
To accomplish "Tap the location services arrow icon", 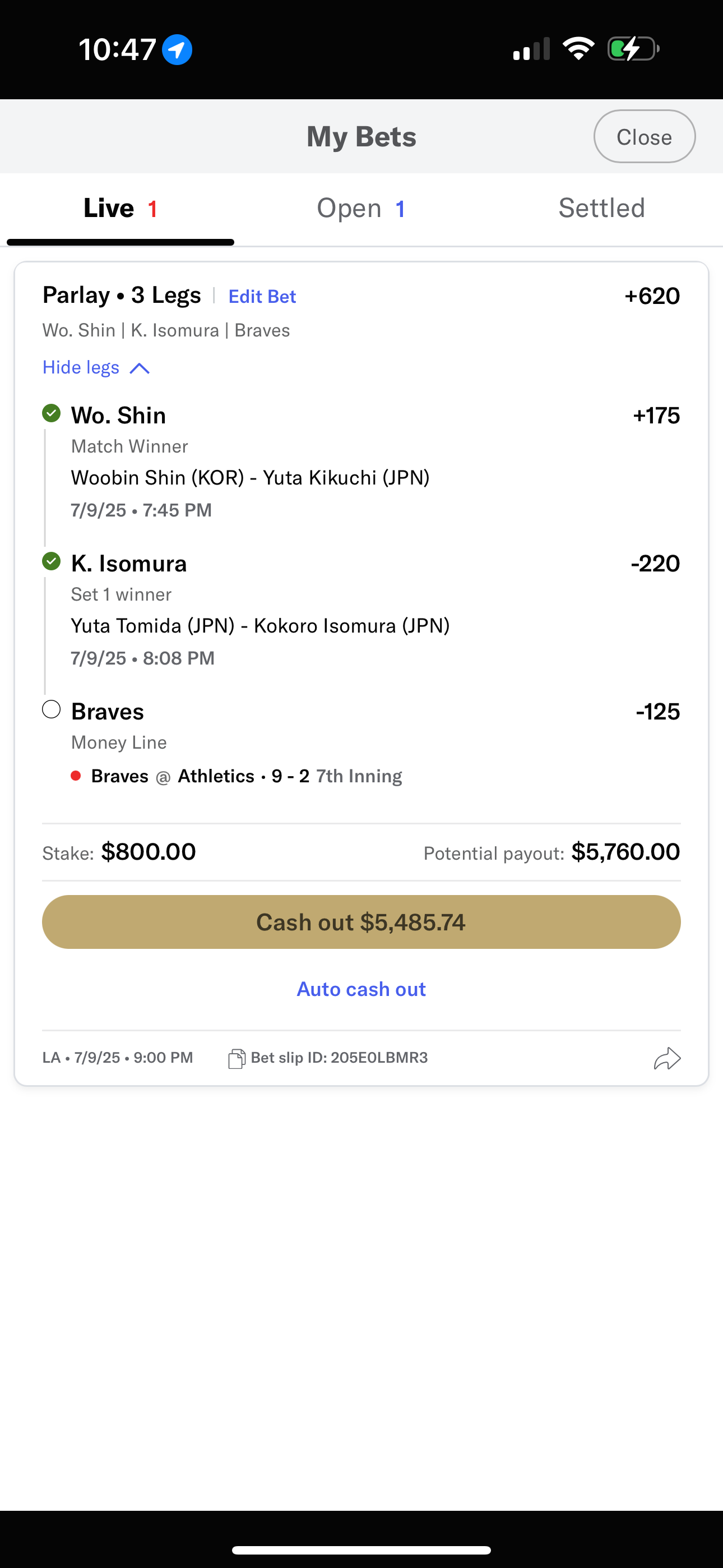I will coord(177,49).
